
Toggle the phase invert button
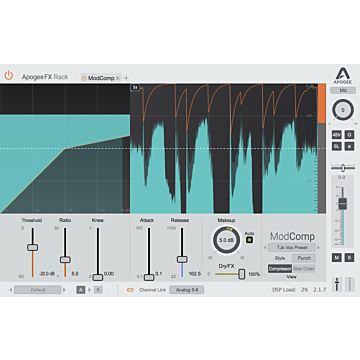(x=349, y=146)
